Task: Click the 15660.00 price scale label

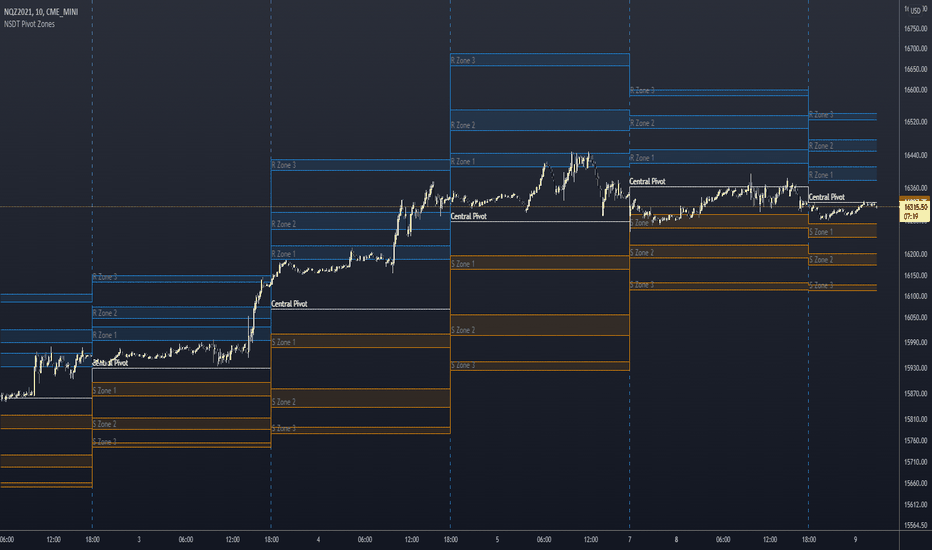Action: 915,483
